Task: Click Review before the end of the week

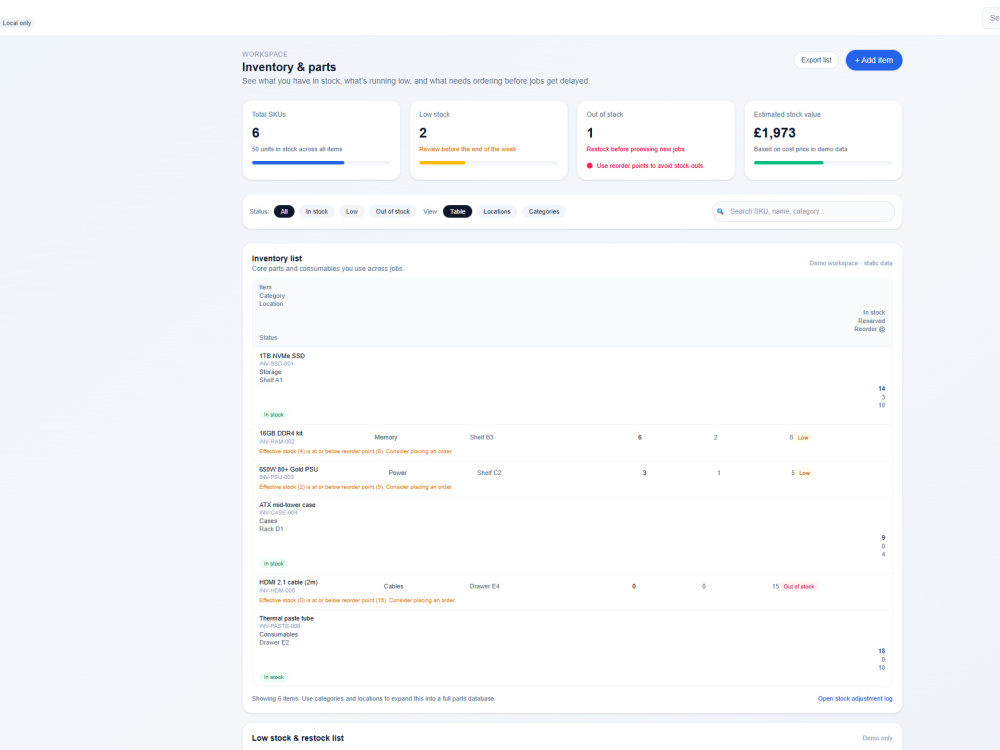Action: coord(467,149)
